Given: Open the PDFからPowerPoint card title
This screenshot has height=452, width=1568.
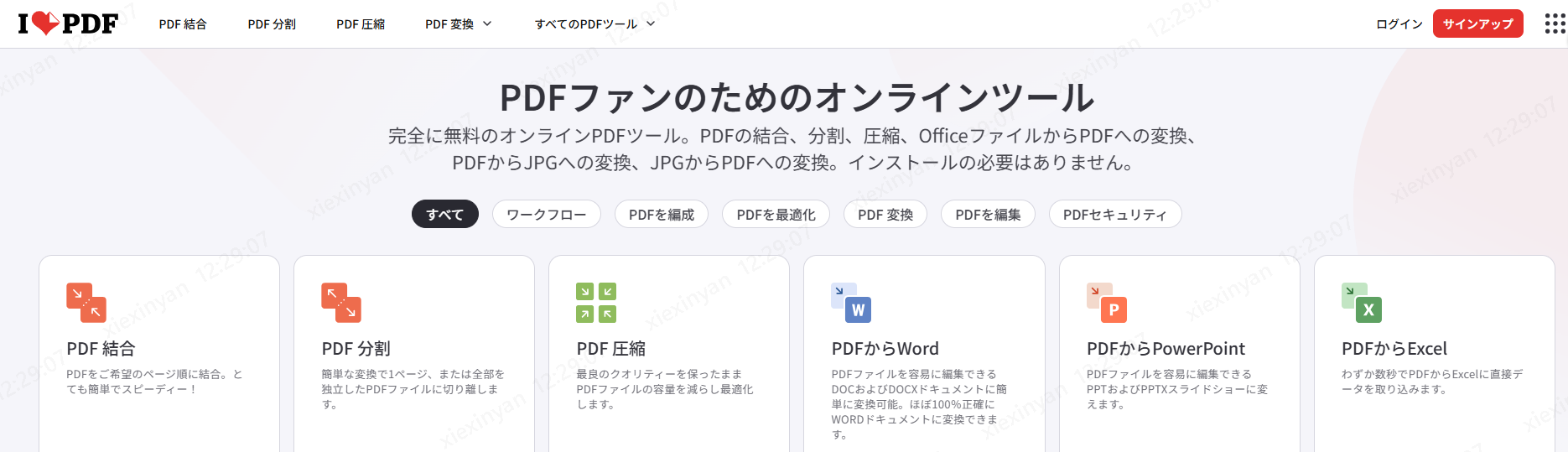Looking at the screenshot, I should (x=1166, y=349).
